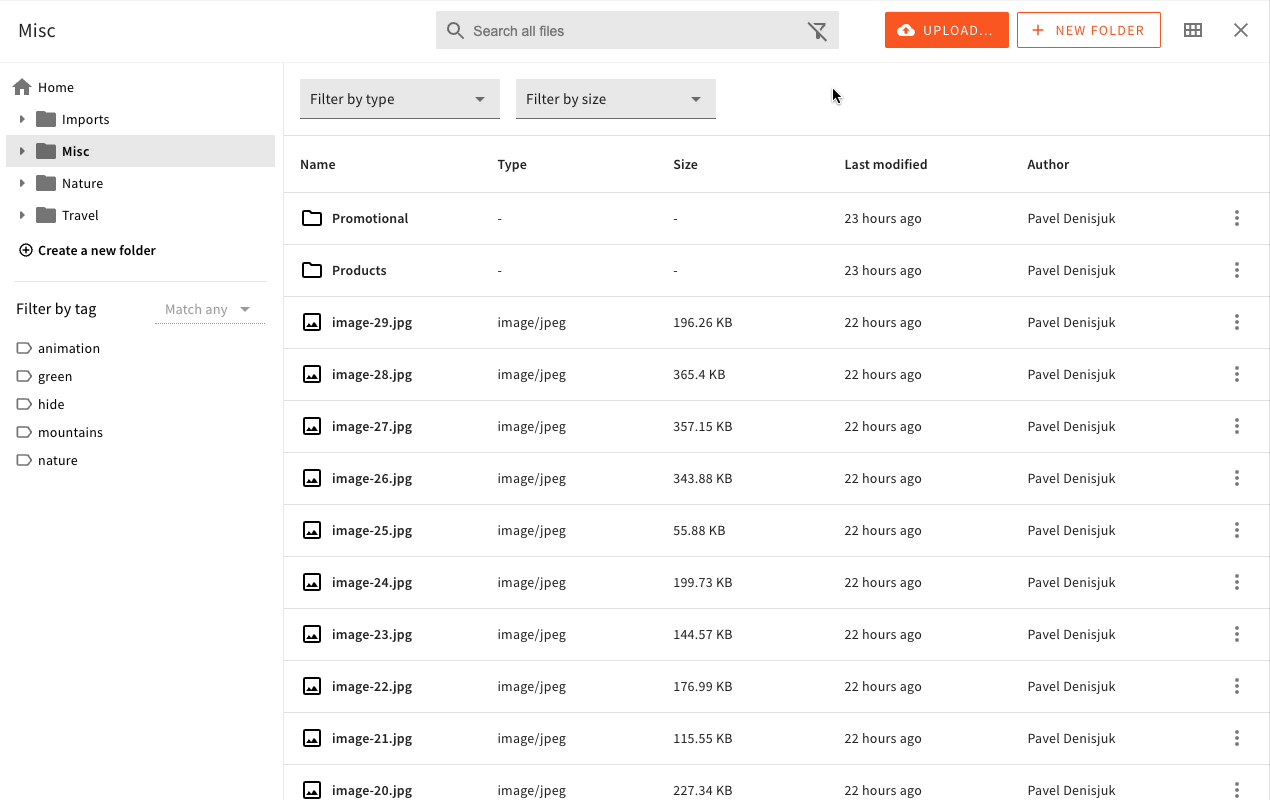Click the image icon for image-26.jpg
Screen dimensions: 1270x800
pyautogui.click(x=312, y=478)
